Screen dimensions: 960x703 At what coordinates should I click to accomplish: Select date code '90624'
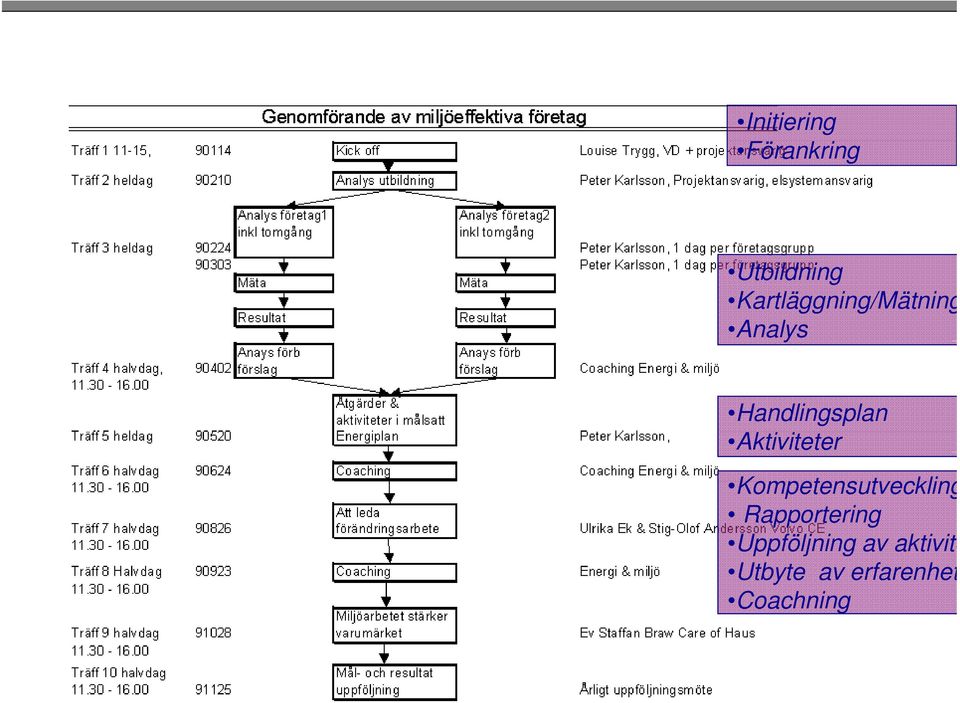(213, 471)
